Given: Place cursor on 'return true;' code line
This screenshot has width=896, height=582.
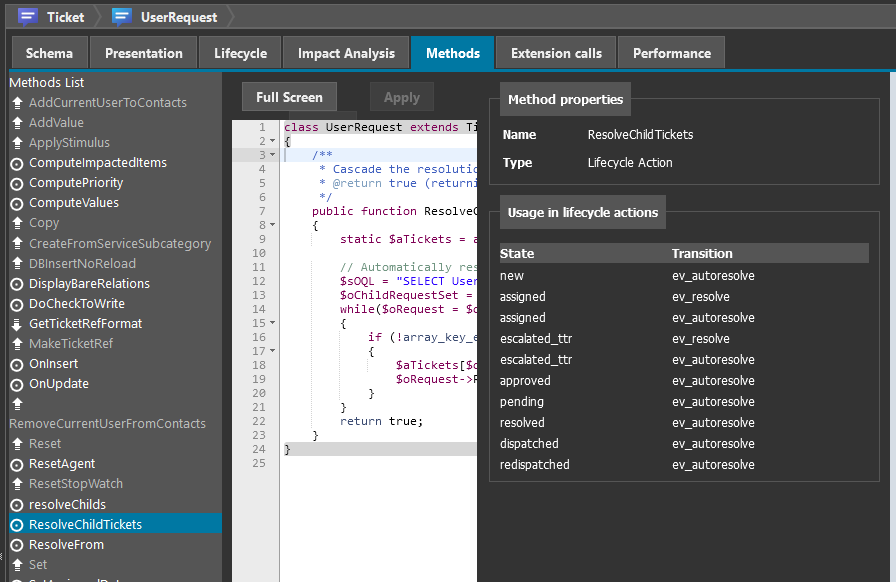Looking at the screenshot, I should point(381,421).
